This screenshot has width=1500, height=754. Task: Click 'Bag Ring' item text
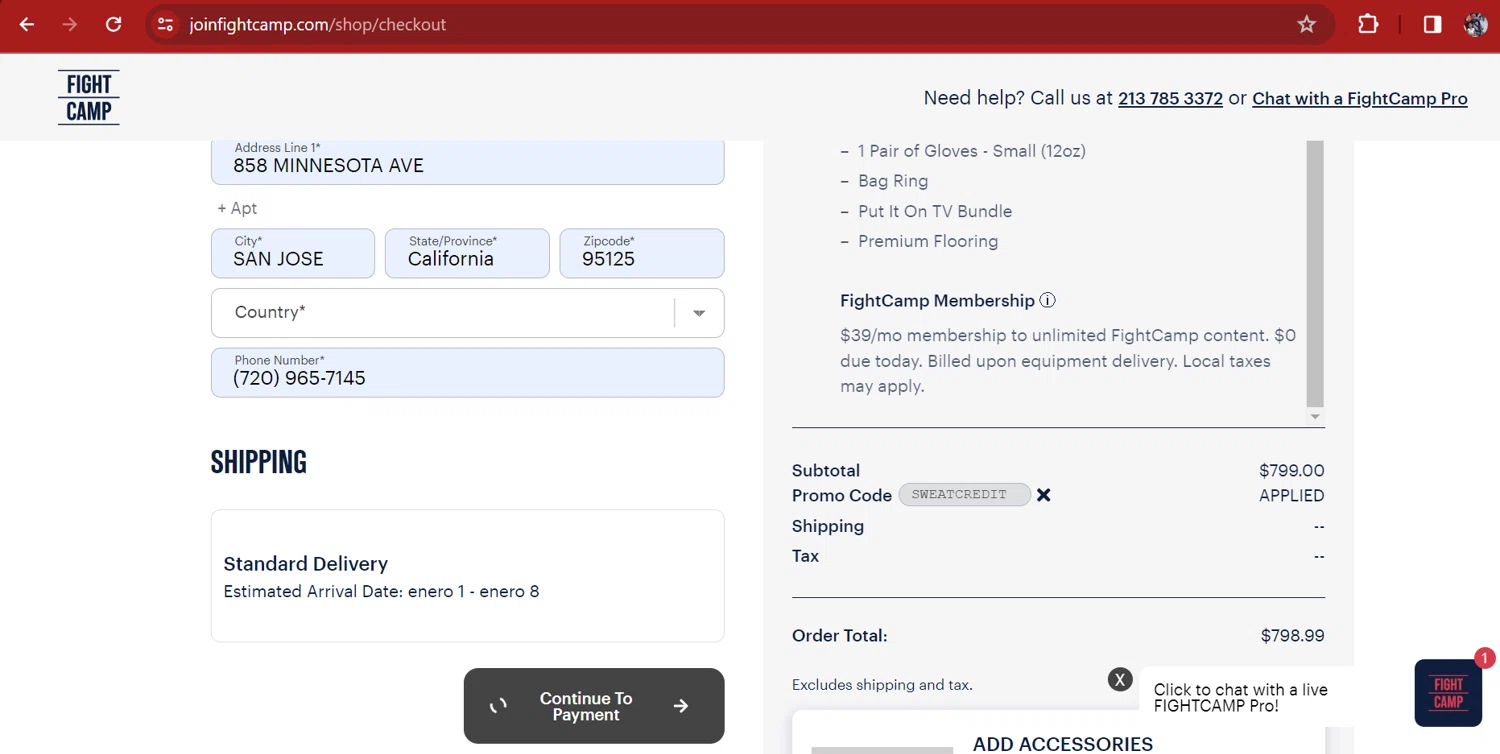point(893,181)
